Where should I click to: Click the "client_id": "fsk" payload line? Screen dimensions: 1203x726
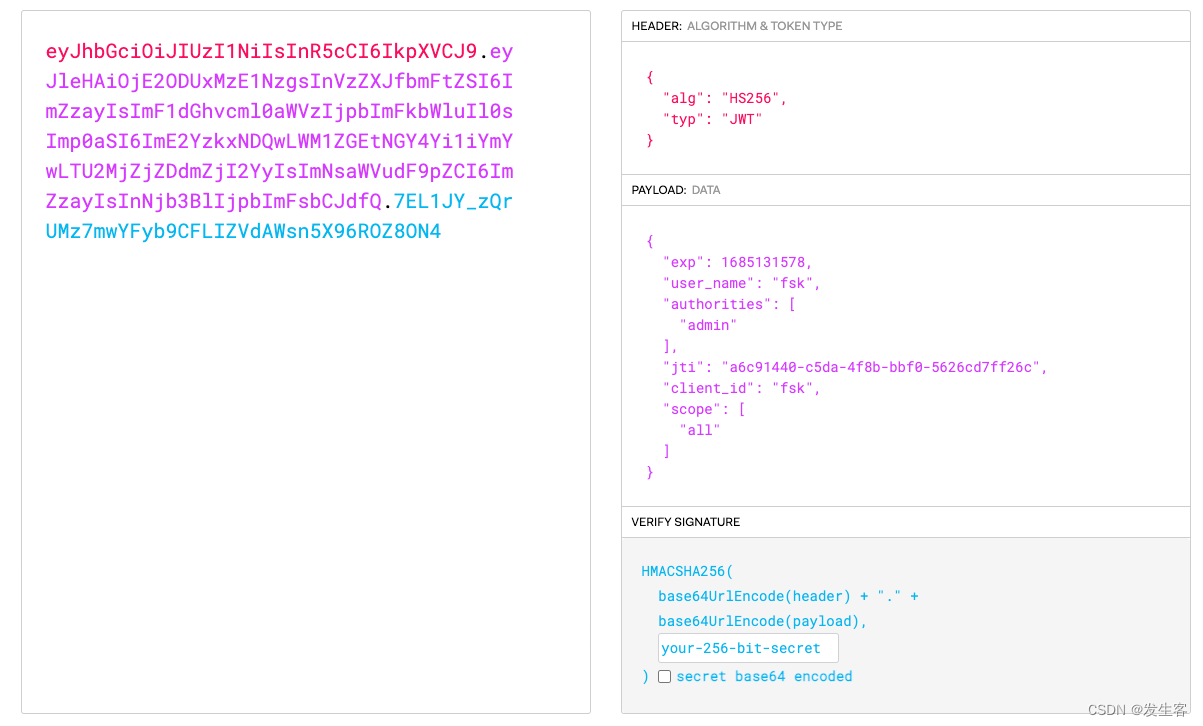pos(741,388)
